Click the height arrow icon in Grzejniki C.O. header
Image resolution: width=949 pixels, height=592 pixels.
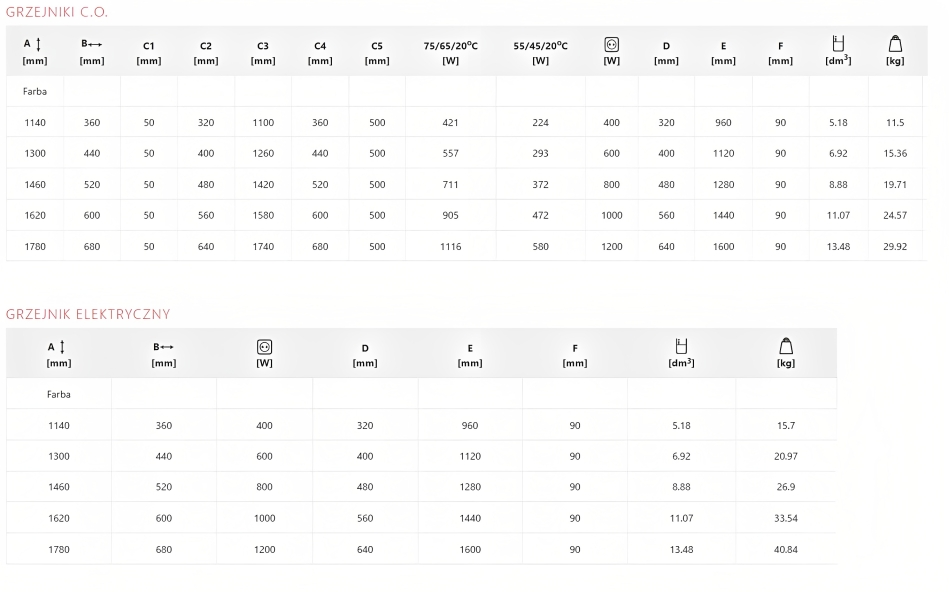[38, 45]
